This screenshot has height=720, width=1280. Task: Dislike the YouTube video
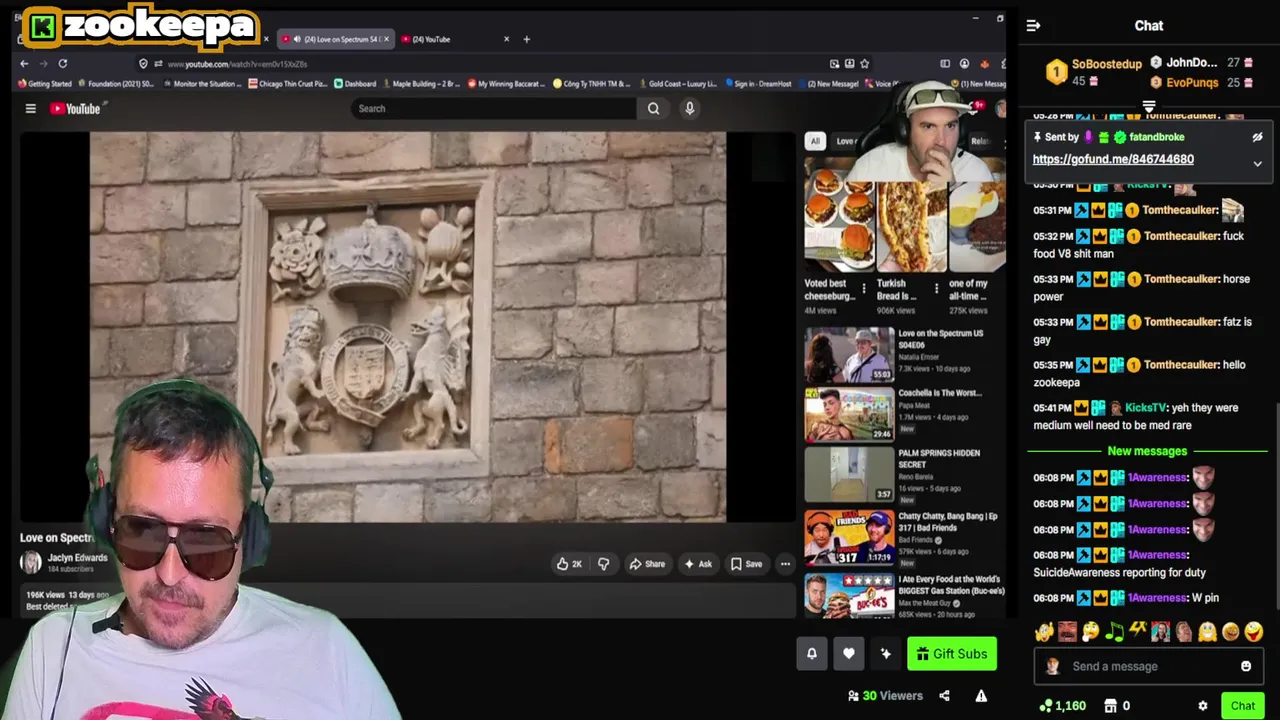pyautogui.click(x=603, y=564)
